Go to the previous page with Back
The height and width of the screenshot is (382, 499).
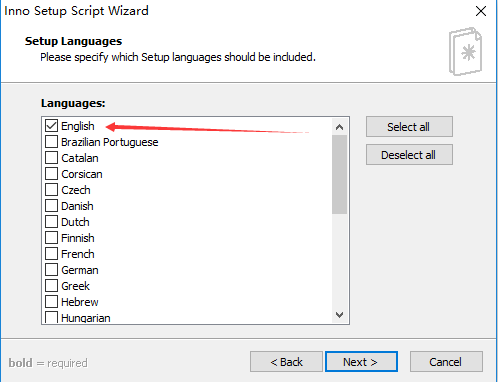click(286, 362)
